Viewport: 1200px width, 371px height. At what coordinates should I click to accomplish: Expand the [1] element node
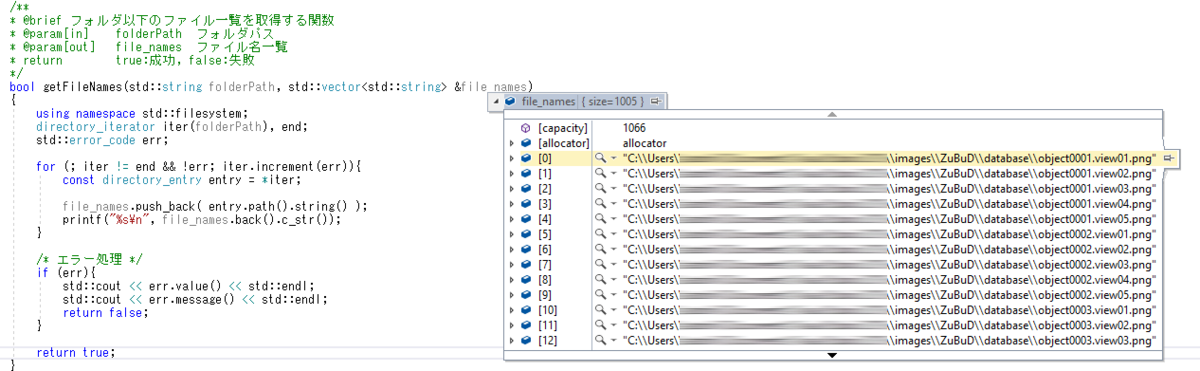[512, 173]
